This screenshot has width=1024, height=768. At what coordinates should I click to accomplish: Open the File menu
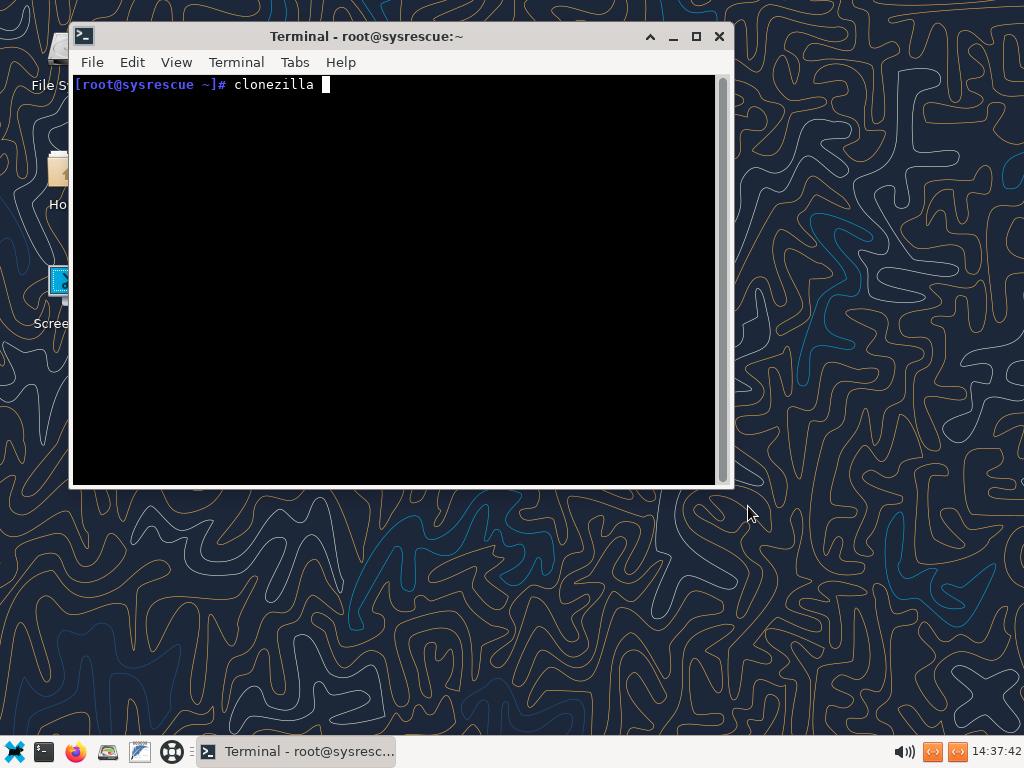tap(92, 62)
